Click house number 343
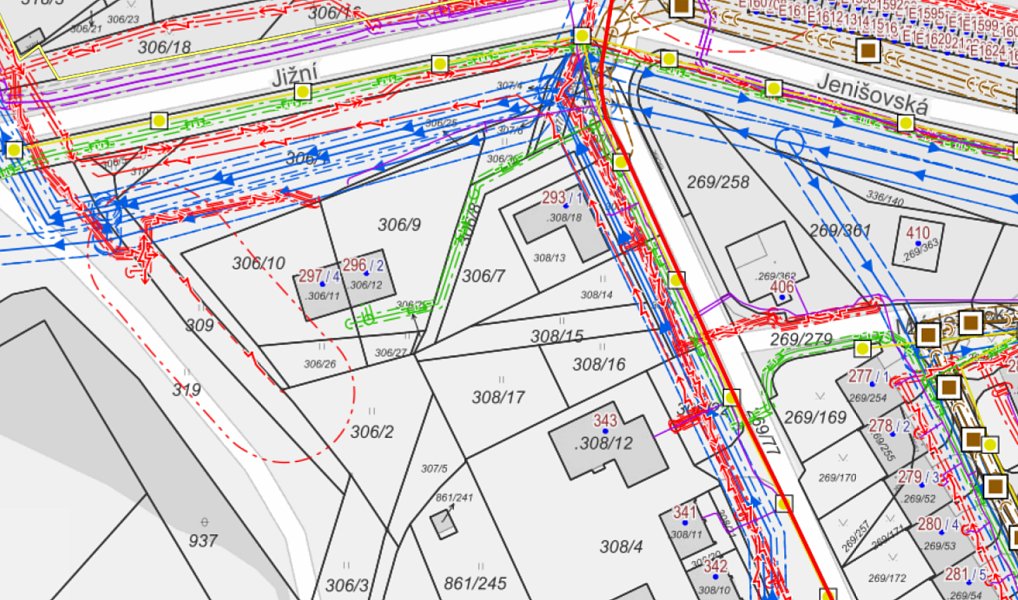 pyautogui.click(x=605, y=420)
